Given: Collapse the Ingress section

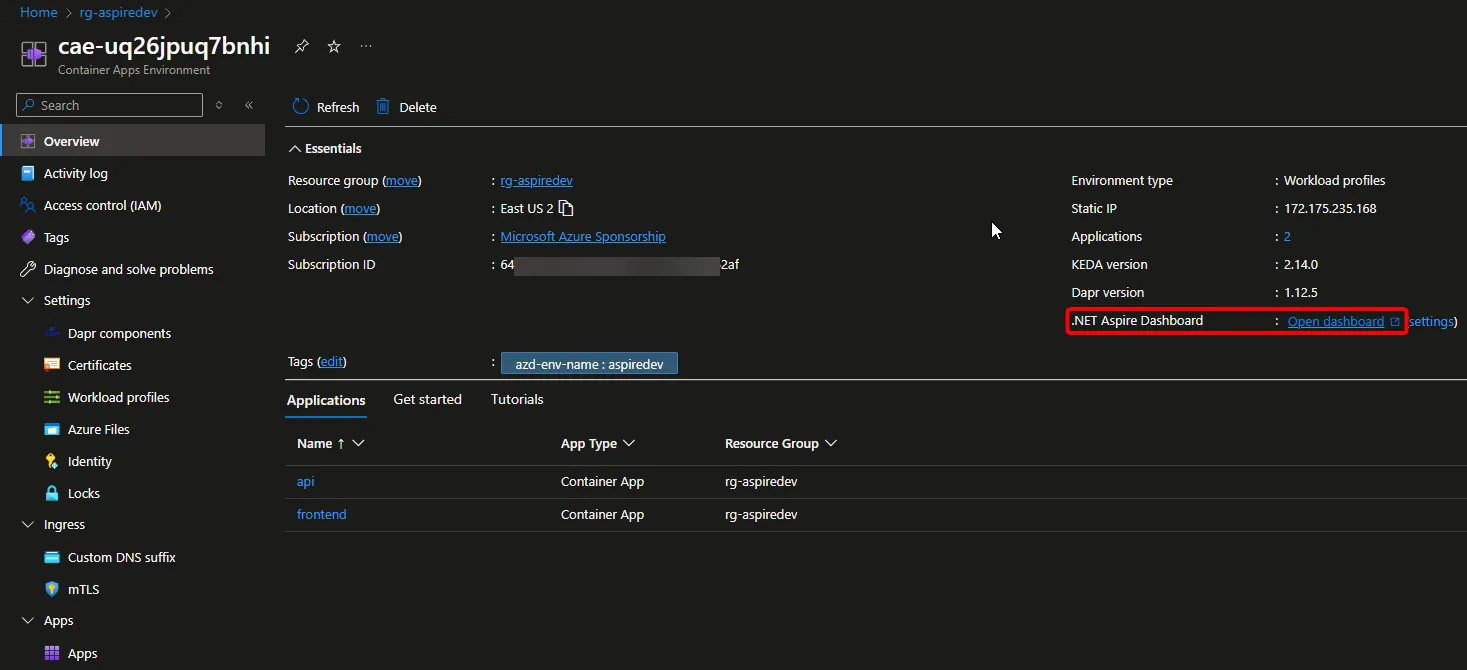Looking at the screenshot, I should (27, 524).
